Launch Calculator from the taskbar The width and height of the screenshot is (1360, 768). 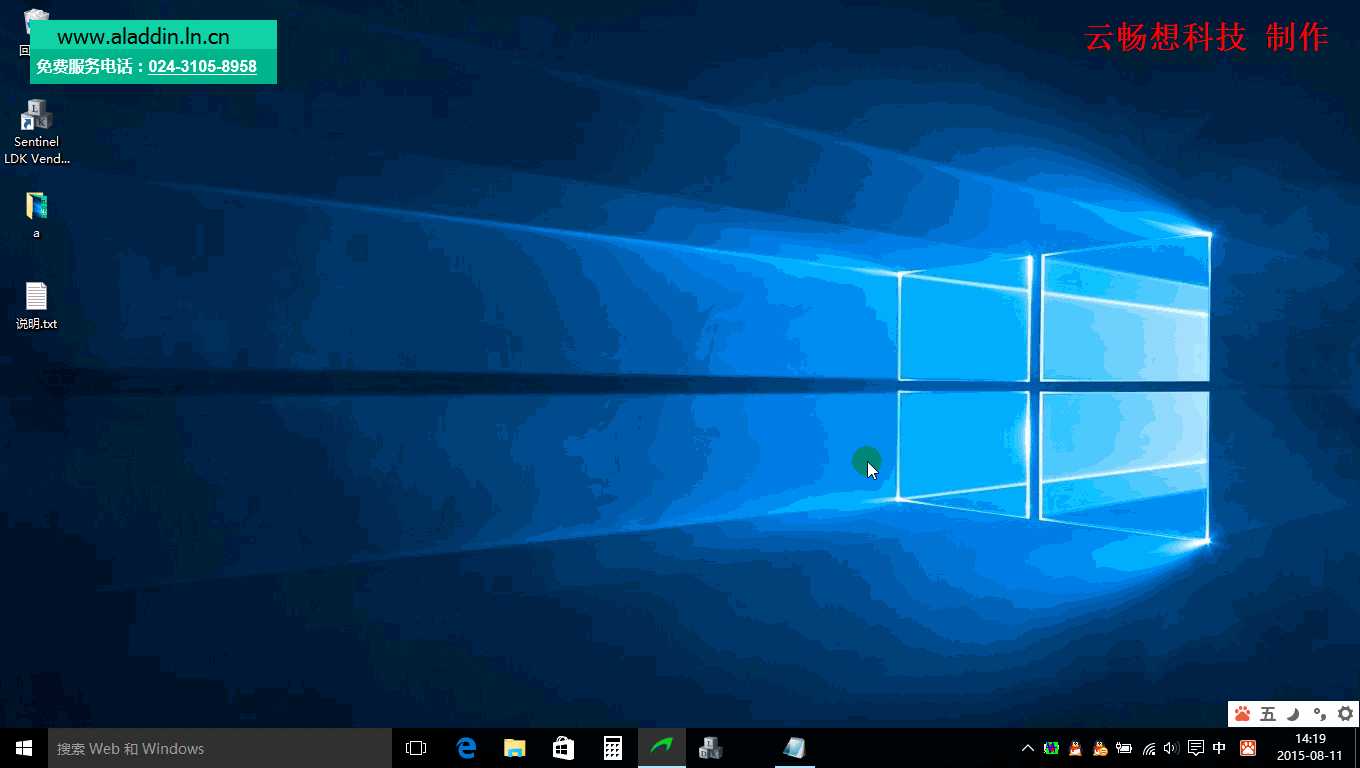coord(613,748)
